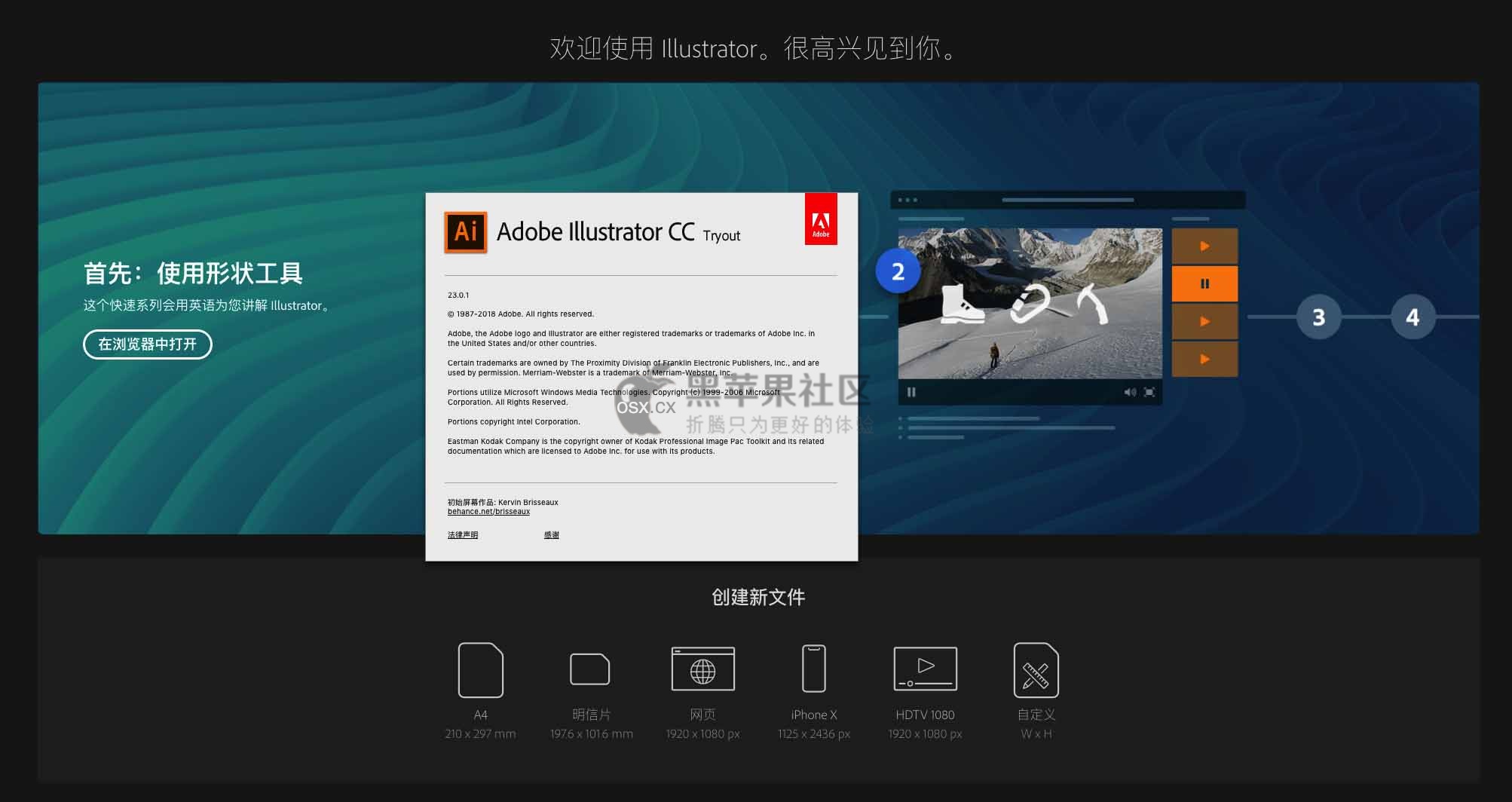Click the 欢迎使用 Illustrator welcome heading
1512x802 pixels.
click(x=754, y=48)
